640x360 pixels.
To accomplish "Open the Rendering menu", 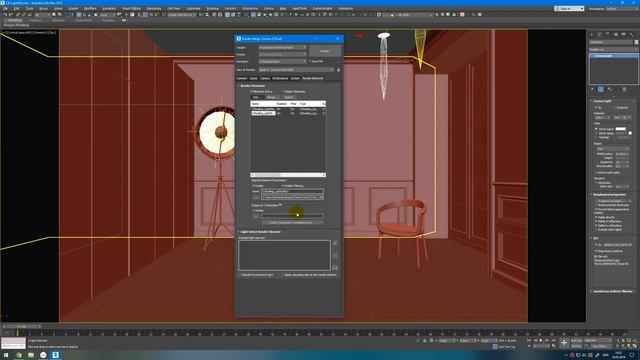I will point(154,8).
